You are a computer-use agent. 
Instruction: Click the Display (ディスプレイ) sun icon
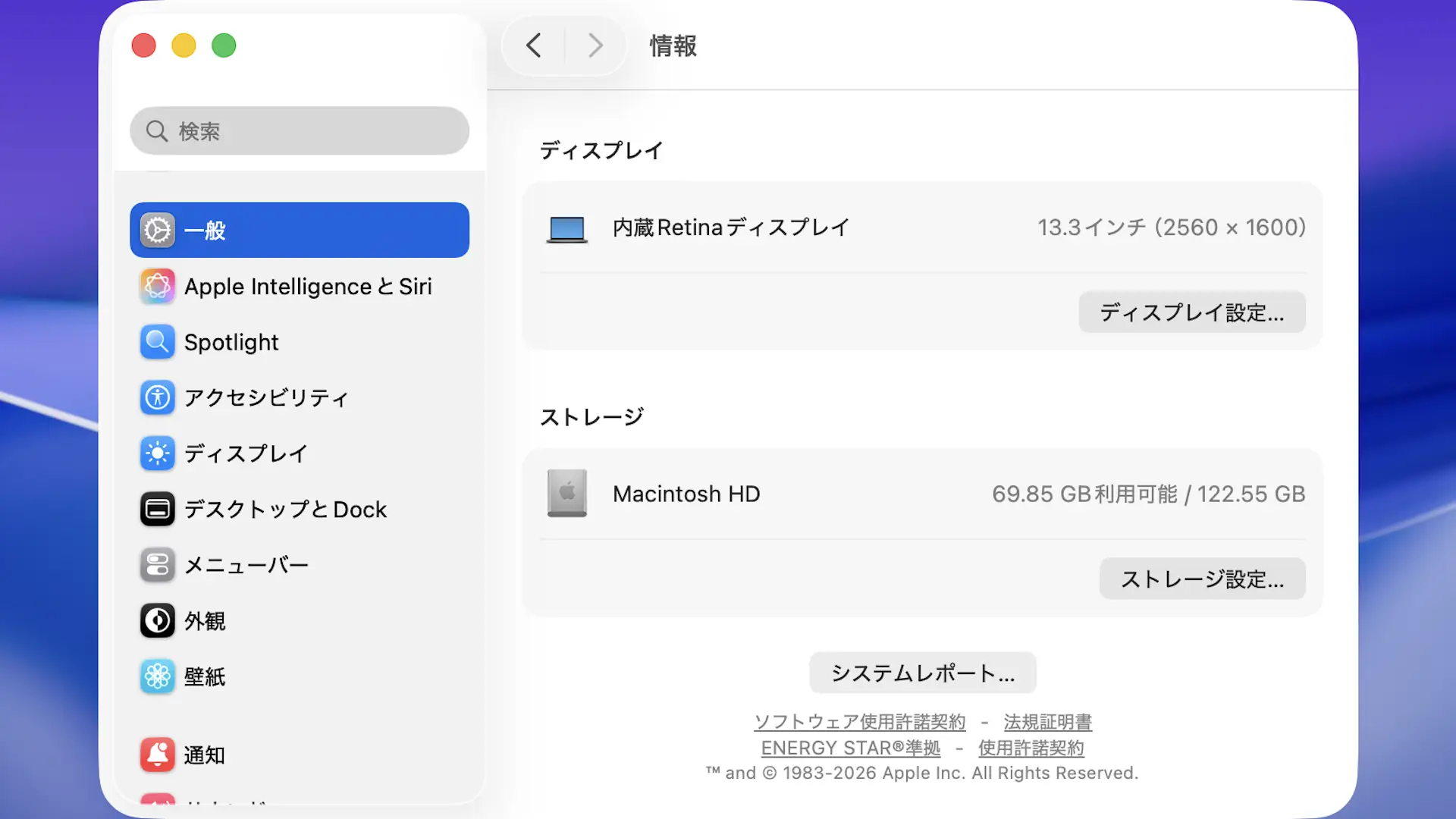click(x=158, y=453)
